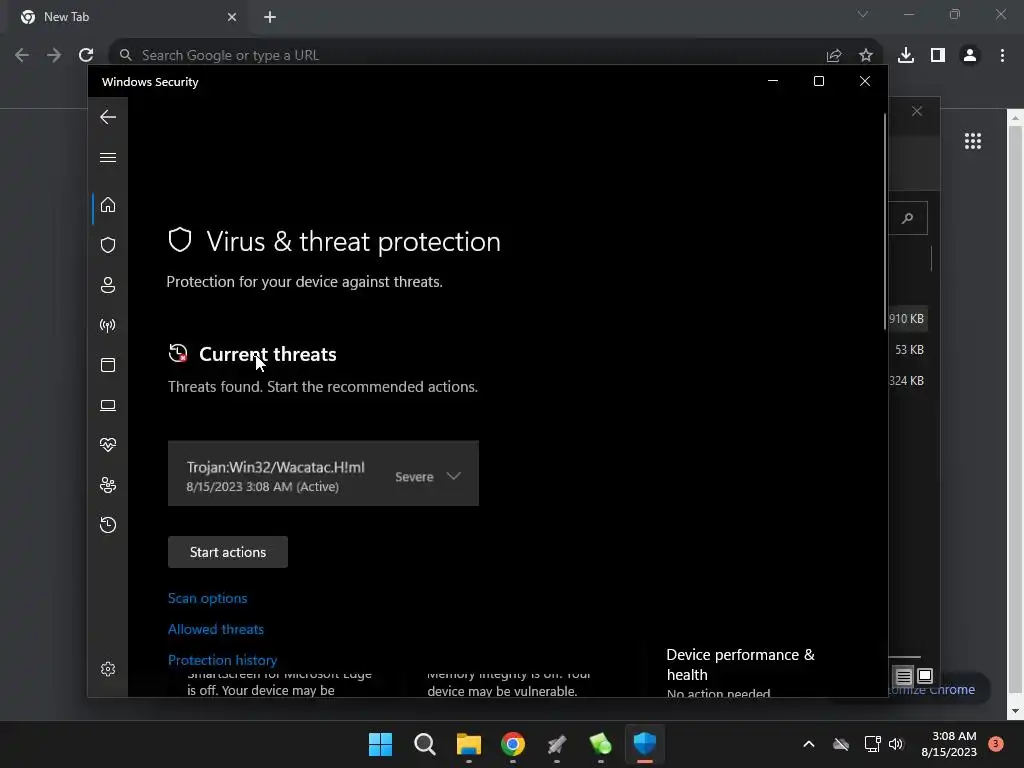Open App & browser control icon
The width and height of the screenshot is (1024, 768).
[108, 365]
